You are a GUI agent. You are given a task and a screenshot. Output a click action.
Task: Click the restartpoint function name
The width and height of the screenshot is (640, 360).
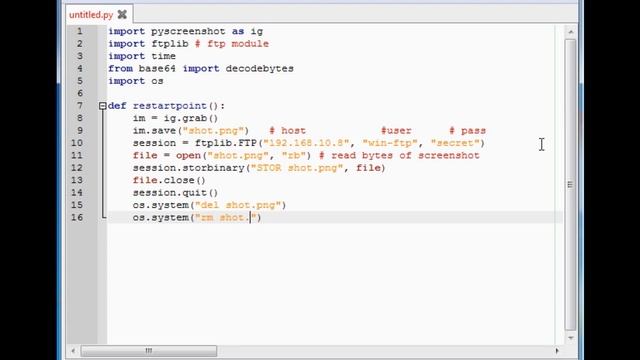pos(170,106)
